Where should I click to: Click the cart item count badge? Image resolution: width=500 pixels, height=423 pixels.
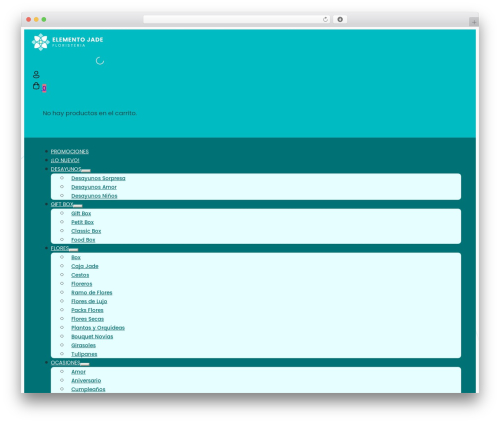coord(44,88)
